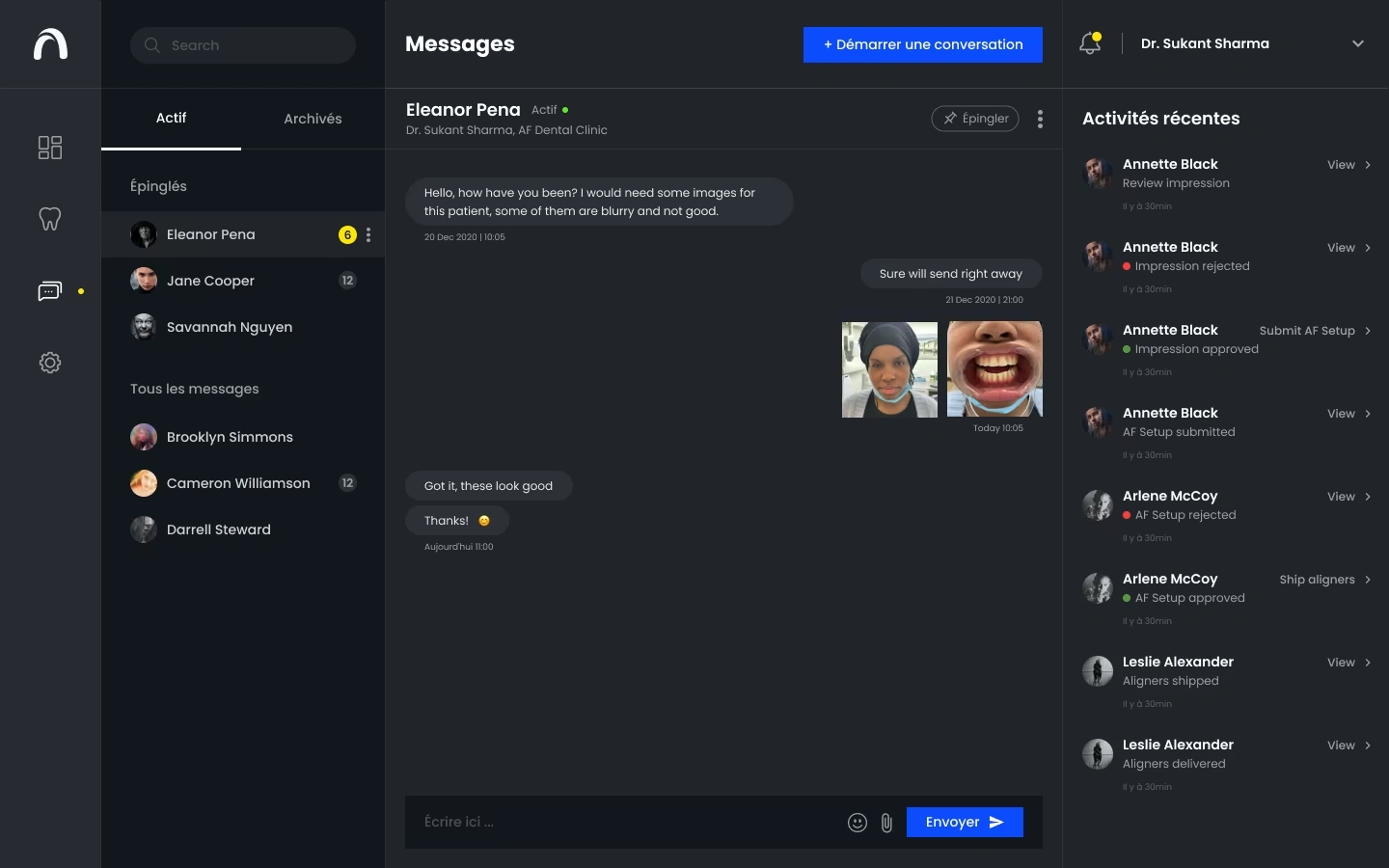Click avatar beside Aligners shipped activity
This screenshot has width=1389, height=868.
coord(1098,670)
